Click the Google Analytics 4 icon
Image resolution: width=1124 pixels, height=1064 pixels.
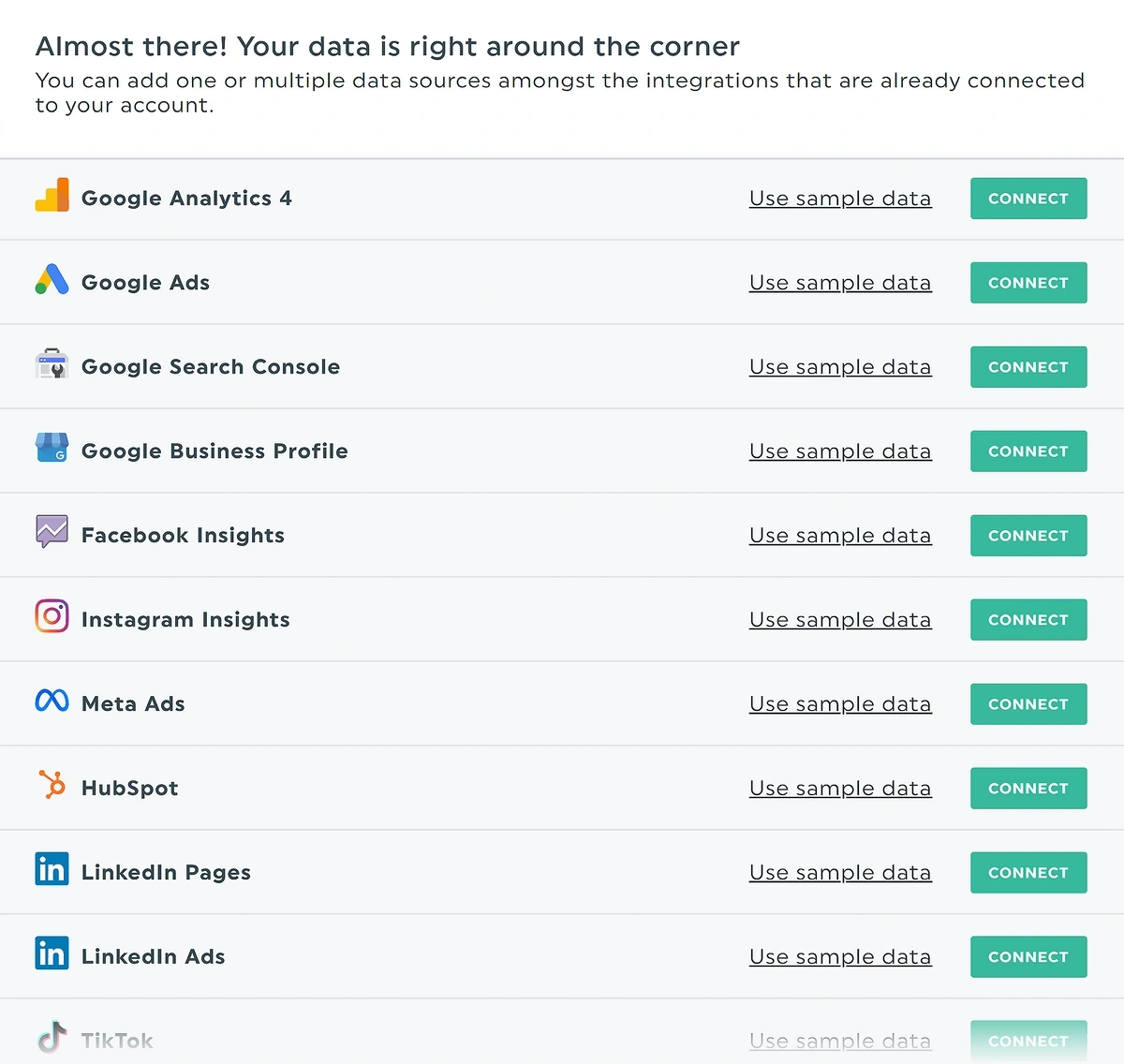click(x=52, y=198)
